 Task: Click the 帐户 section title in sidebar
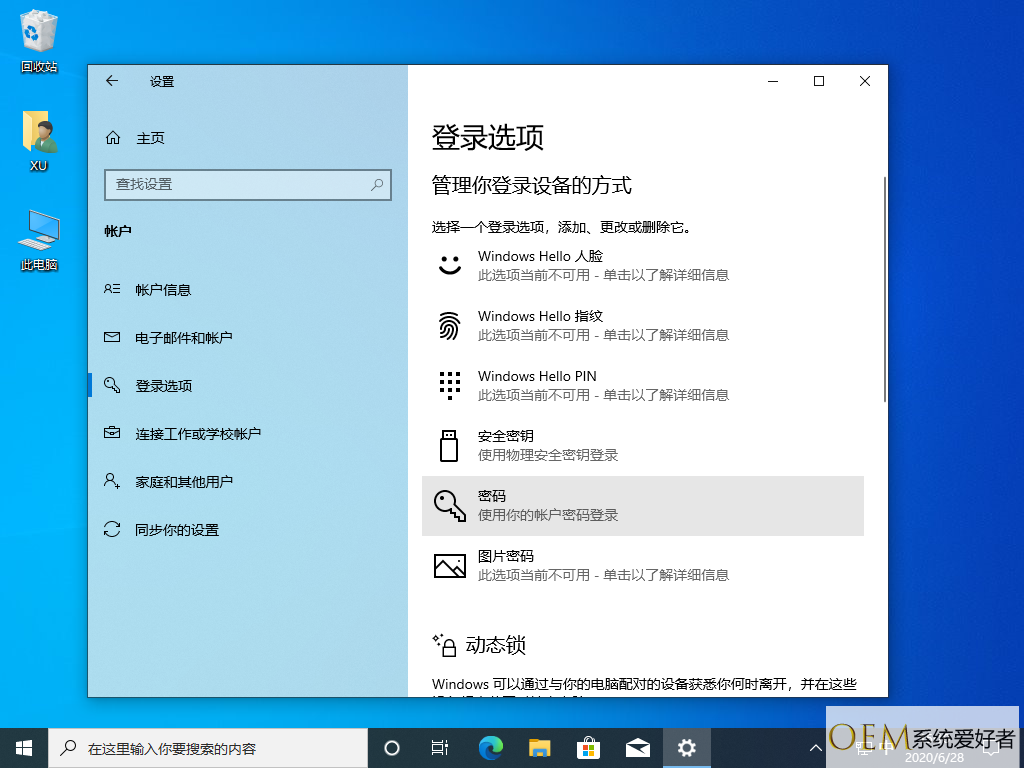[x=118, y=231]
